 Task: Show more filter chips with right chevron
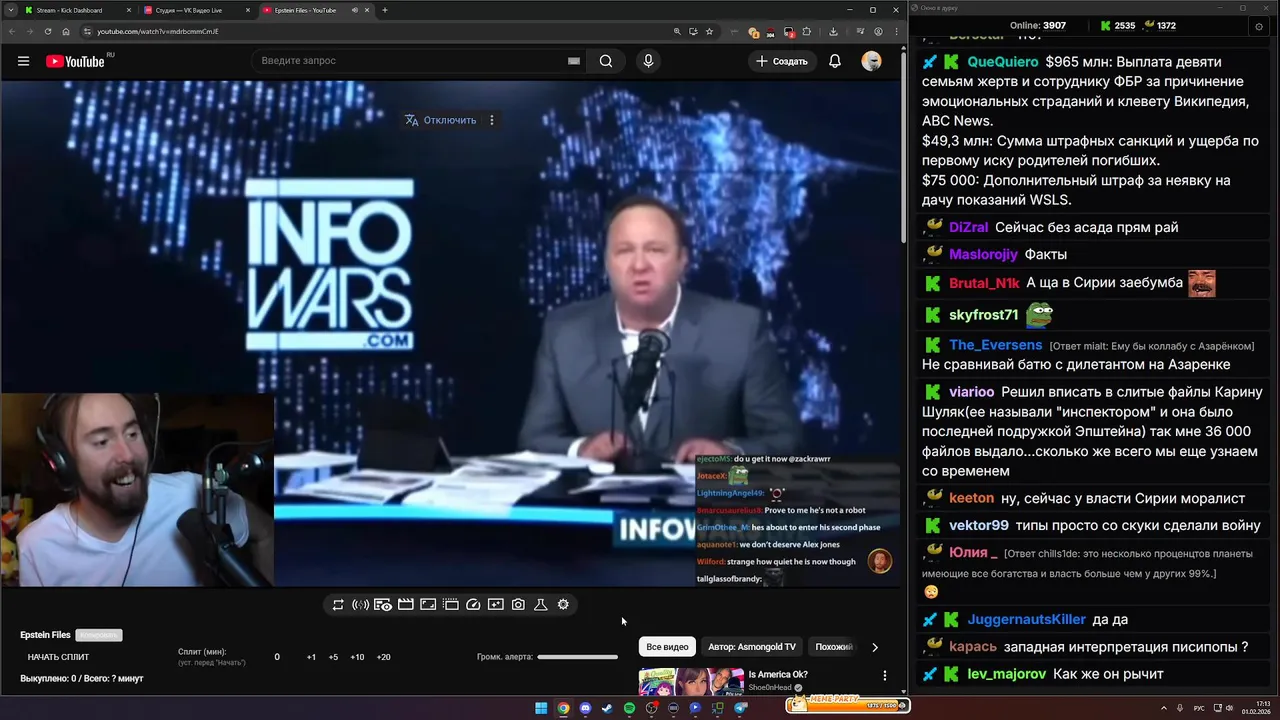pyautogui.click(x=875, y=647)
